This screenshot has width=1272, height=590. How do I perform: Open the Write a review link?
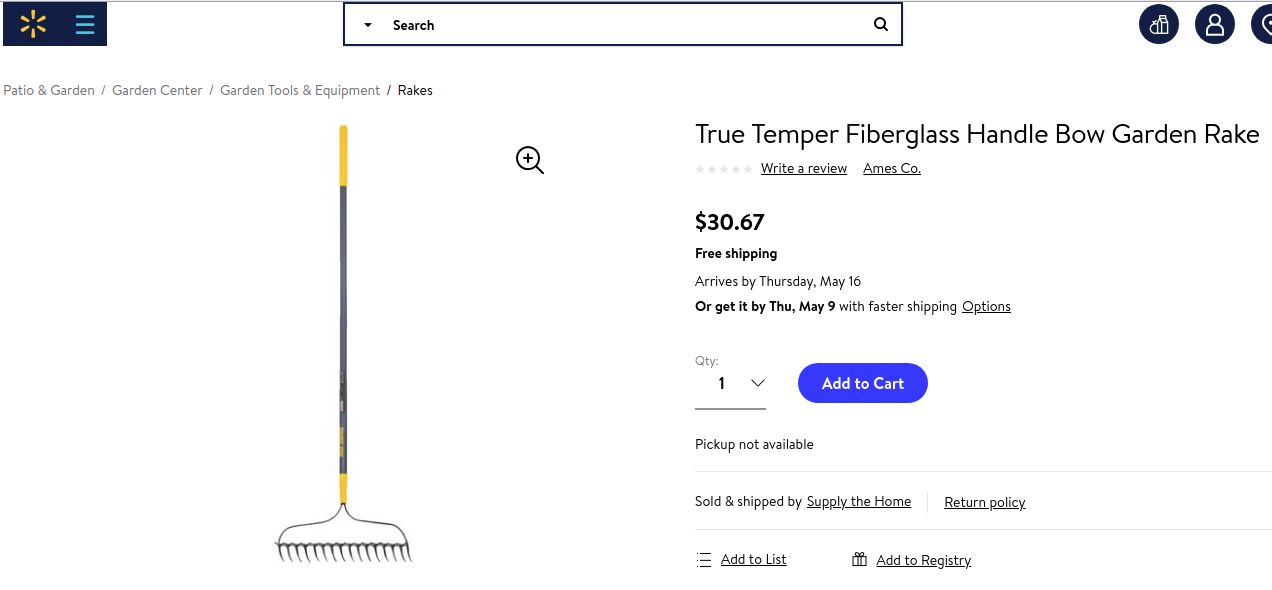pos(803,168)
